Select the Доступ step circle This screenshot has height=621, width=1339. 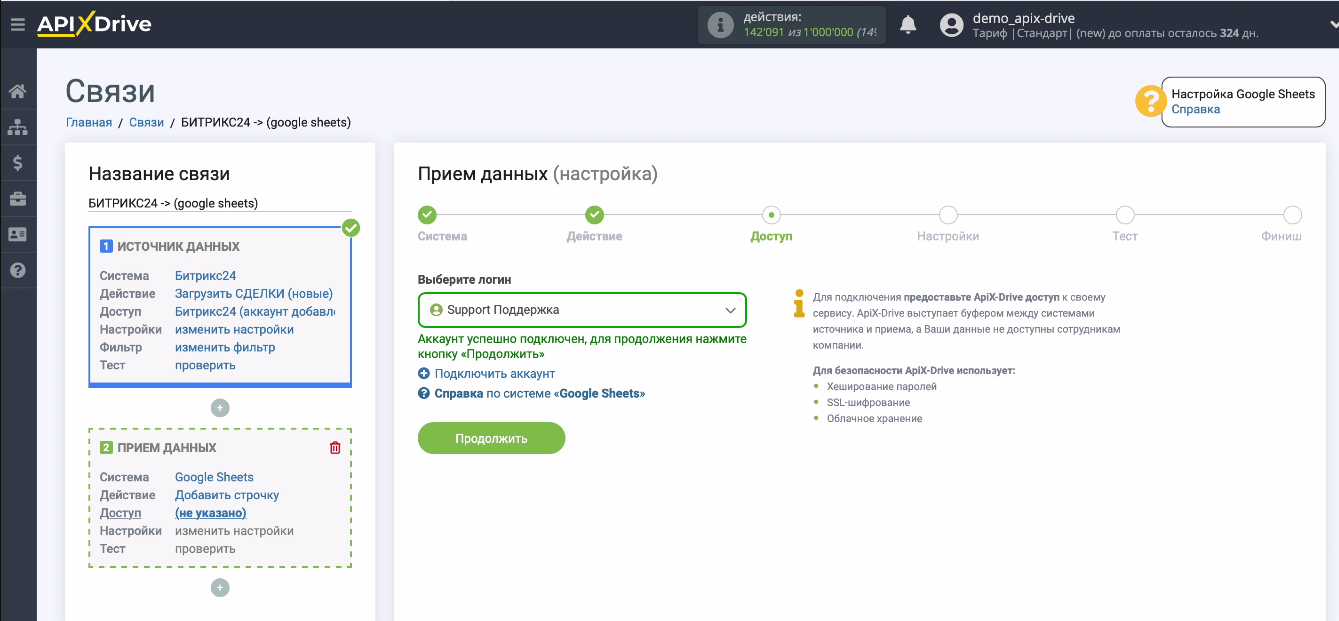[771, 215]
